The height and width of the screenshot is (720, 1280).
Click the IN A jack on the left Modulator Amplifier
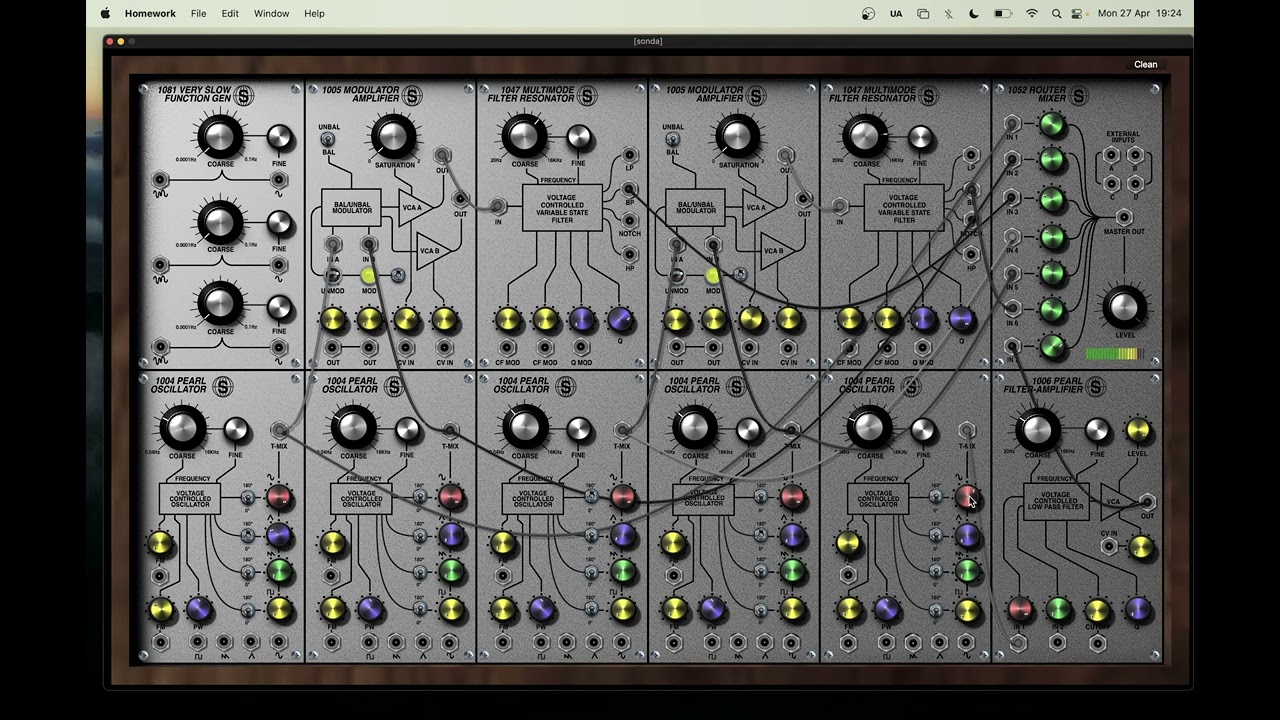pos(333,244)
